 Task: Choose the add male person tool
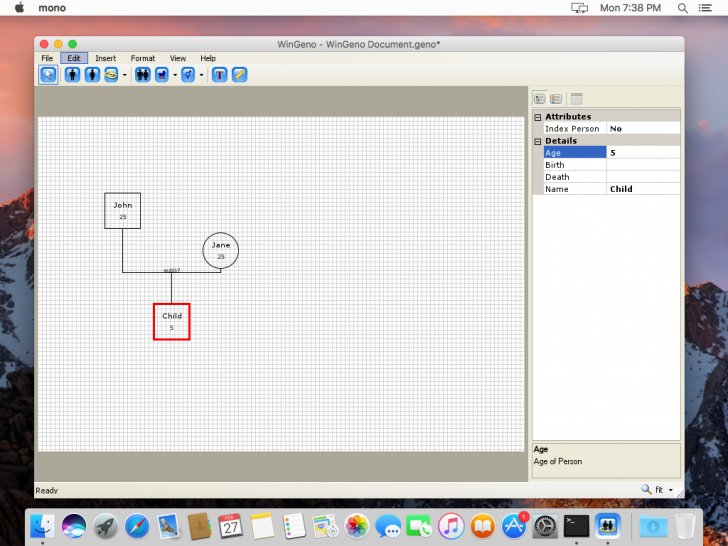coord(72,75)
